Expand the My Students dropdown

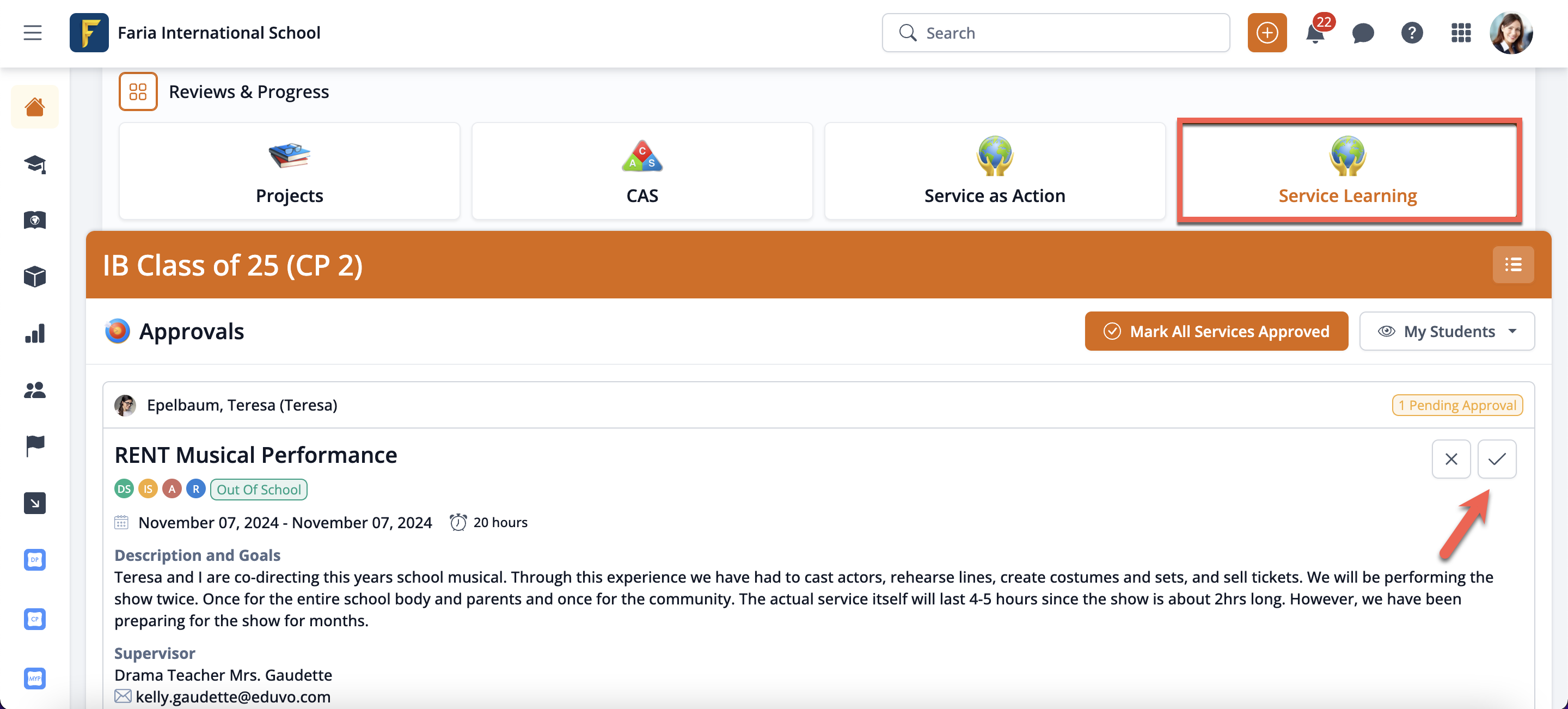(x=1447, y=331)
